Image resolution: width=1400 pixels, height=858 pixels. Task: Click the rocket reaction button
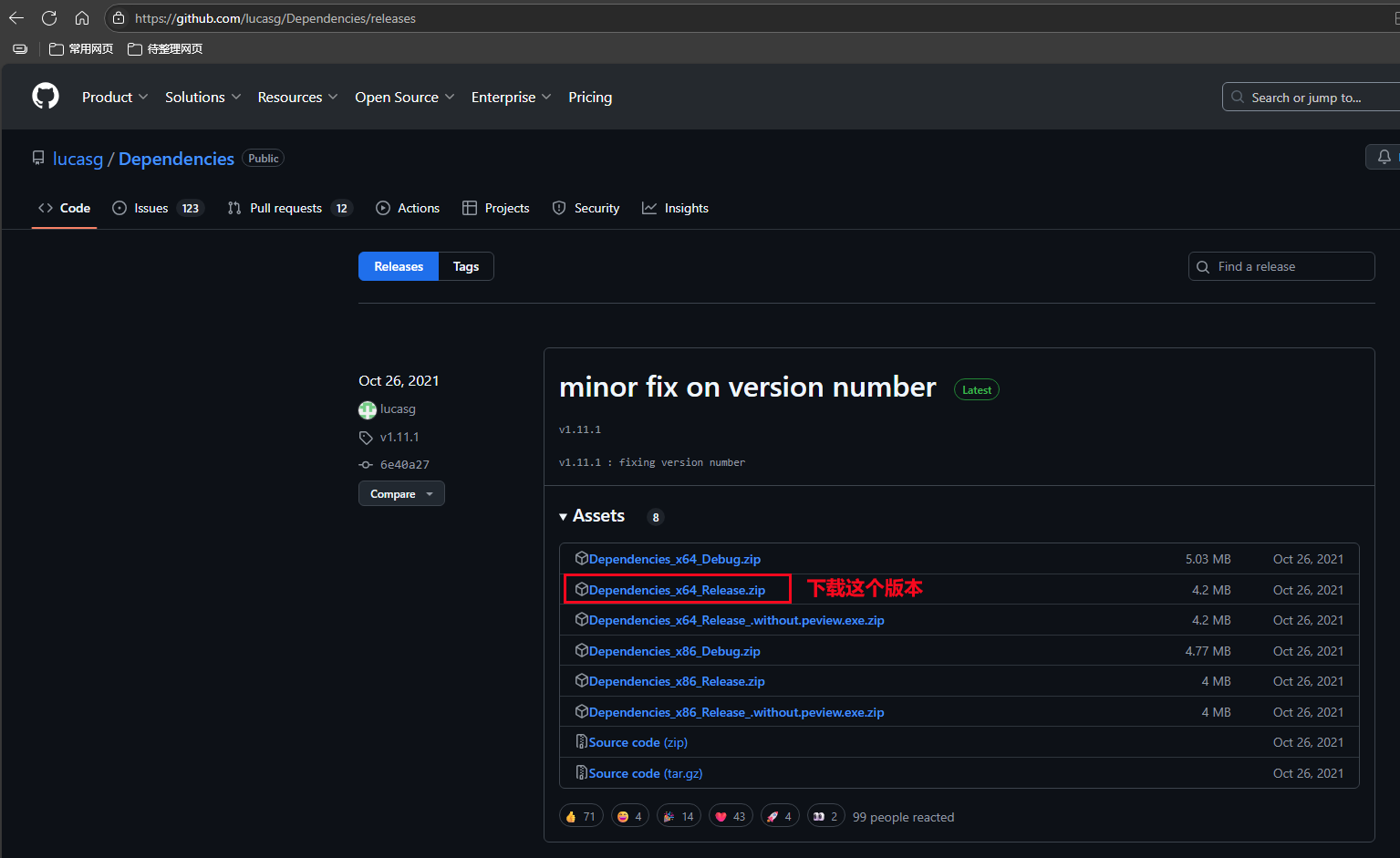coord(780,816)
